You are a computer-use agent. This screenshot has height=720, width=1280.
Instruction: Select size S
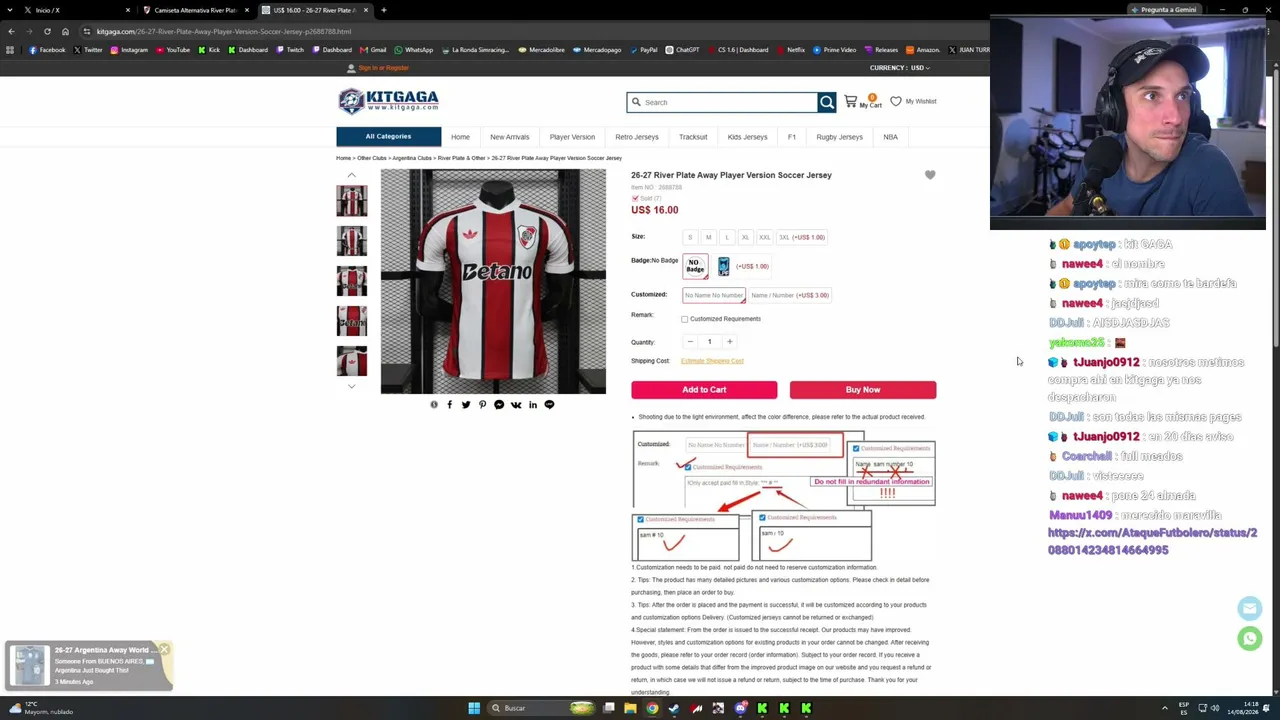(690, 237)
